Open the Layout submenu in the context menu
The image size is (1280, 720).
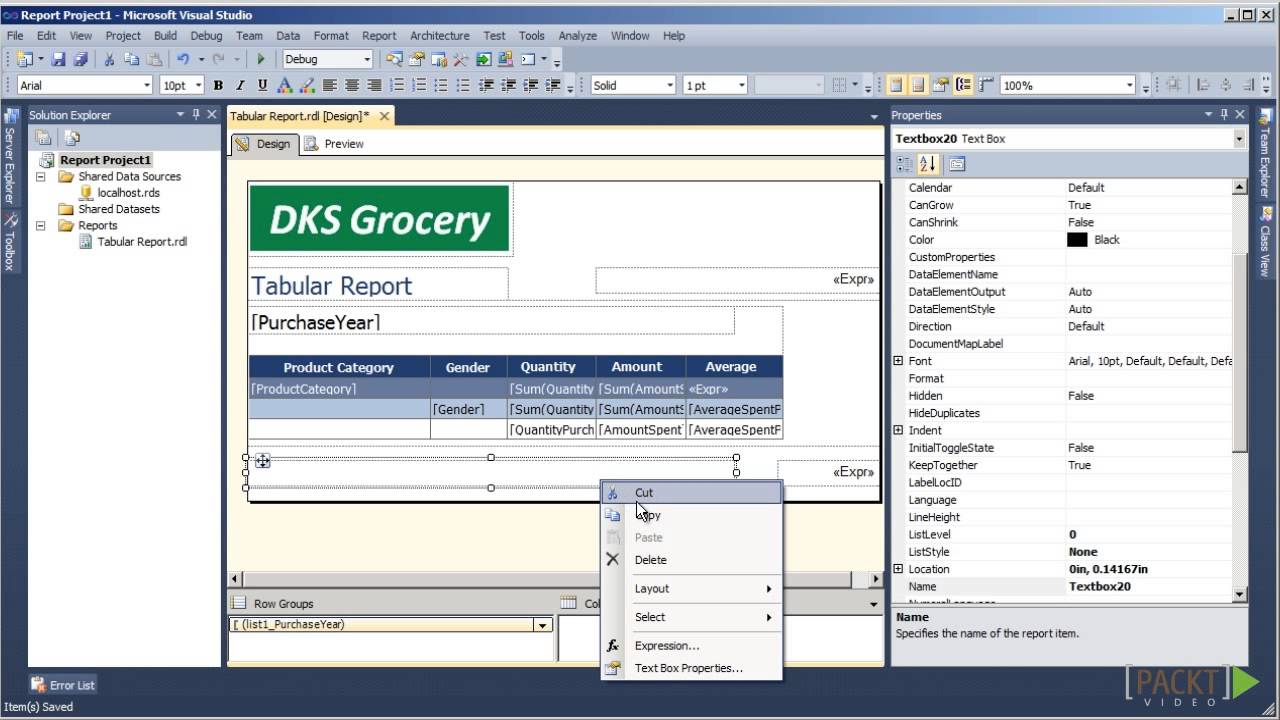coord(691,588)
